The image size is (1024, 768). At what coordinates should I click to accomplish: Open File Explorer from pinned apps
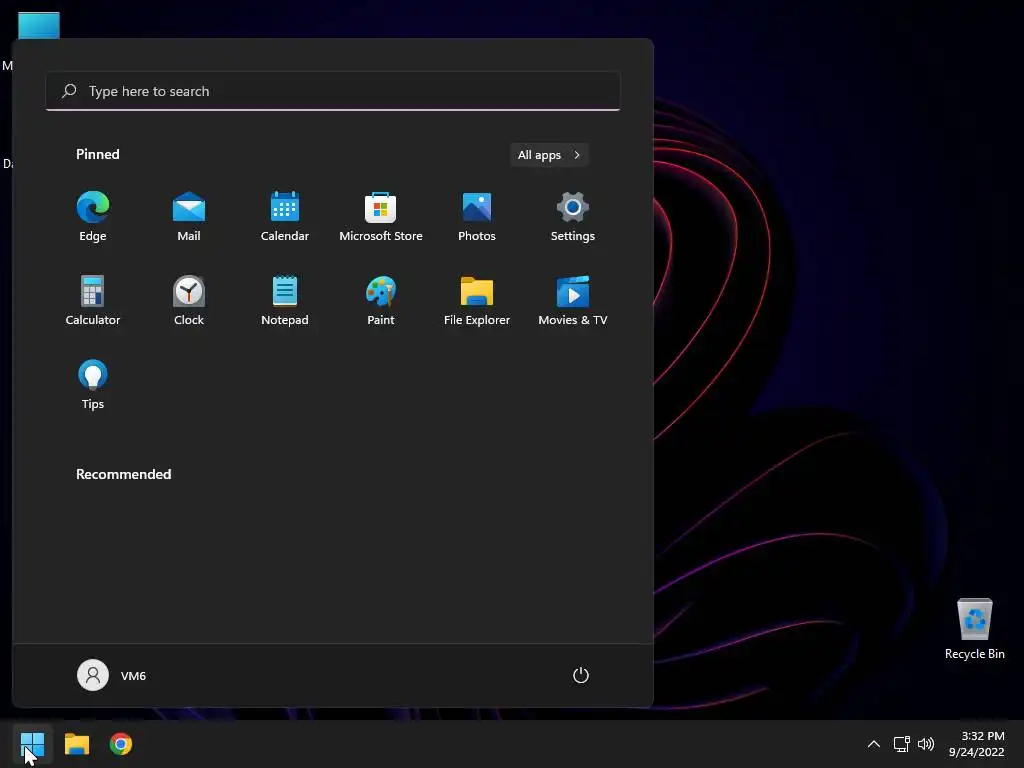pos(477,300)
